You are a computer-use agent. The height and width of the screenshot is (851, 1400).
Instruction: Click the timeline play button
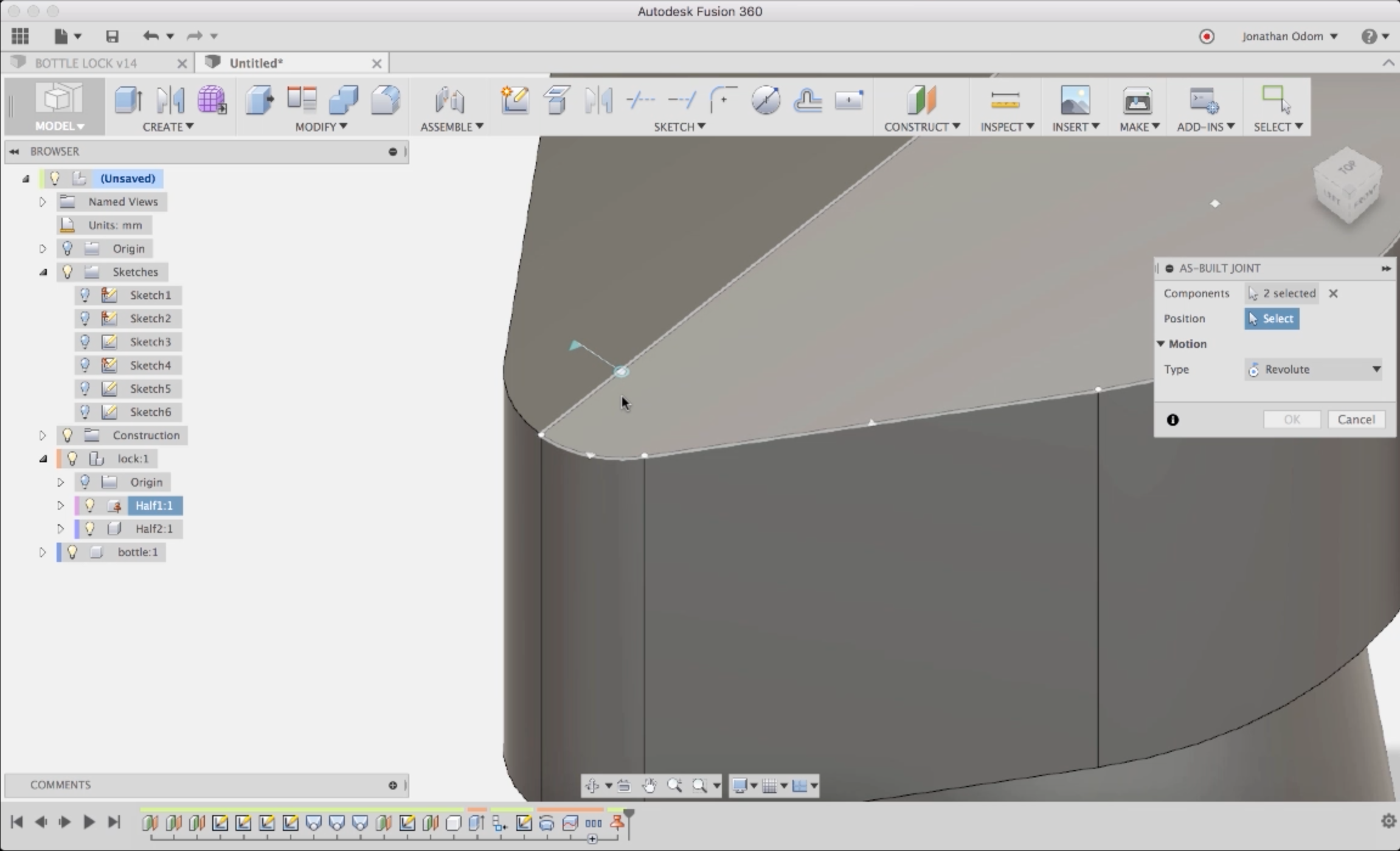point(89,822)
